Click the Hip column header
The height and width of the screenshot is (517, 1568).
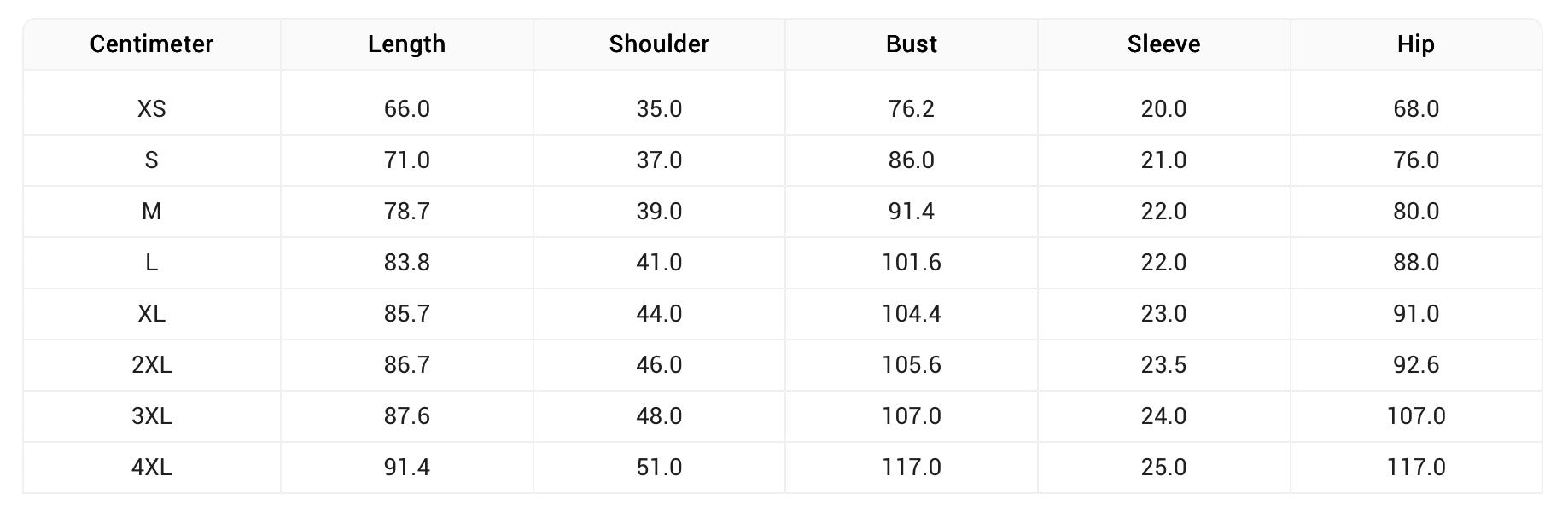point(1415,44)
